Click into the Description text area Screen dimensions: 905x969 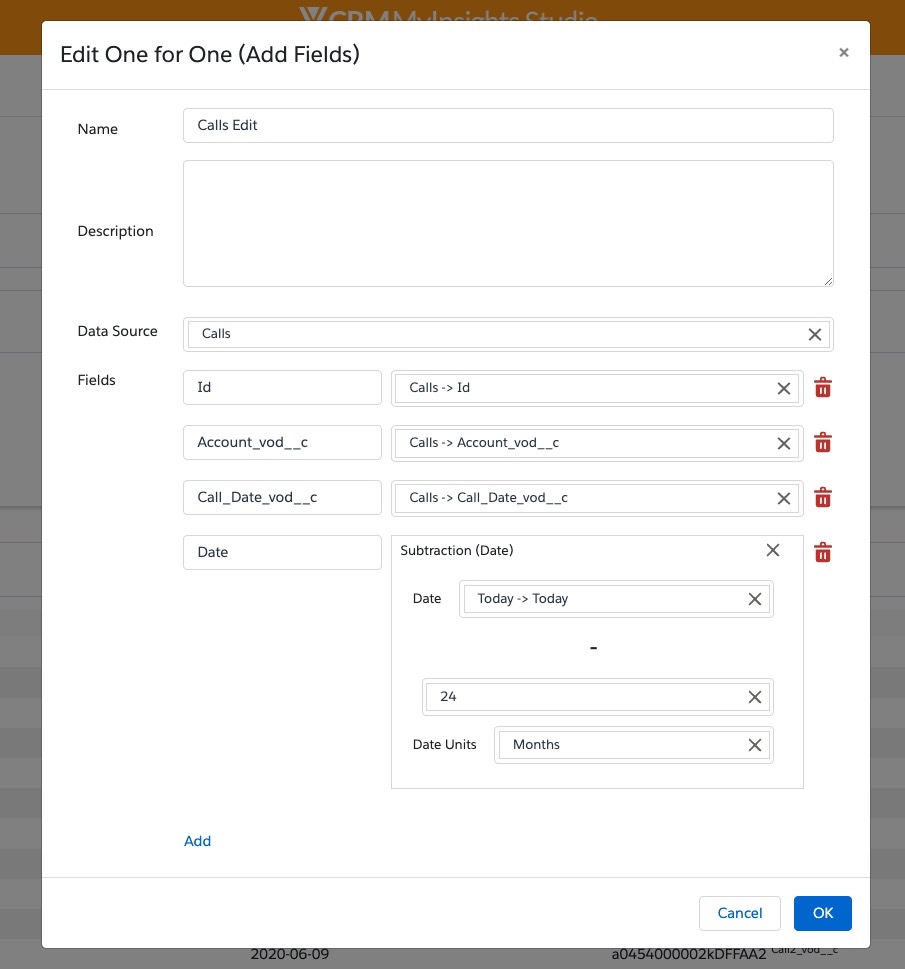point(508,224)
